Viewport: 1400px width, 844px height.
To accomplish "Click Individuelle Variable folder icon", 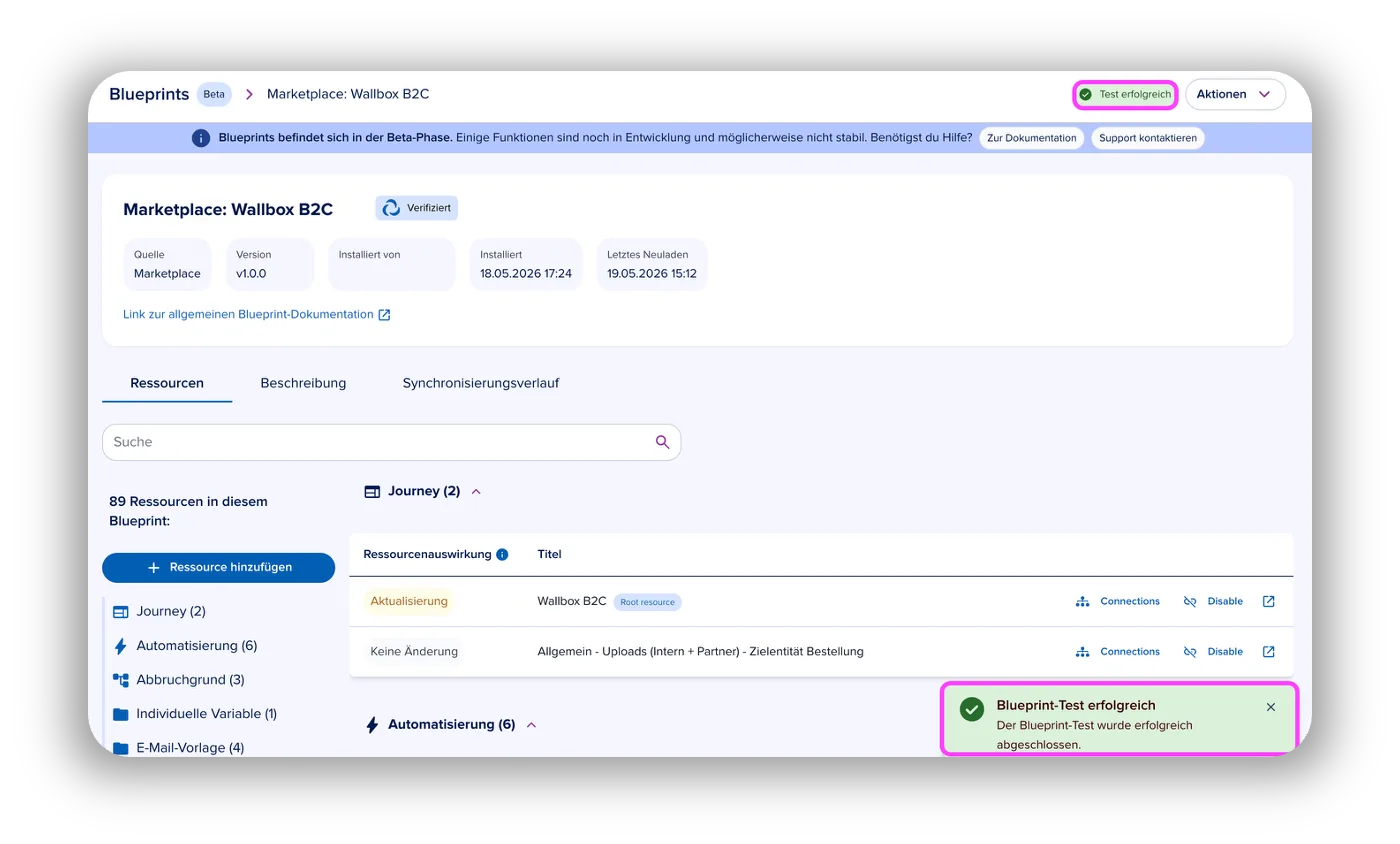I will click(x=121, y=714).
